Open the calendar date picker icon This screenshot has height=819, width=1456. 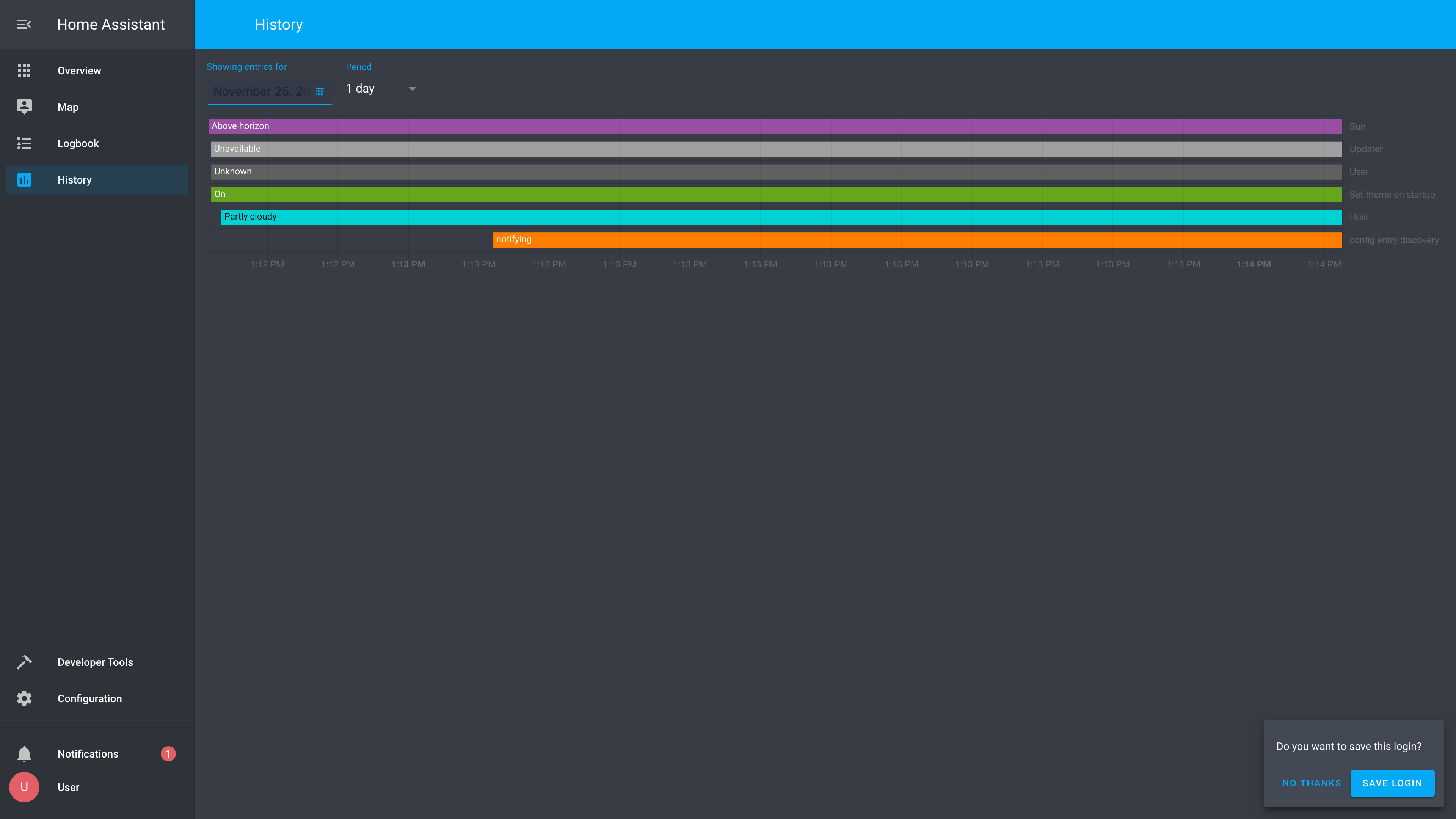[x=320, y=91]
